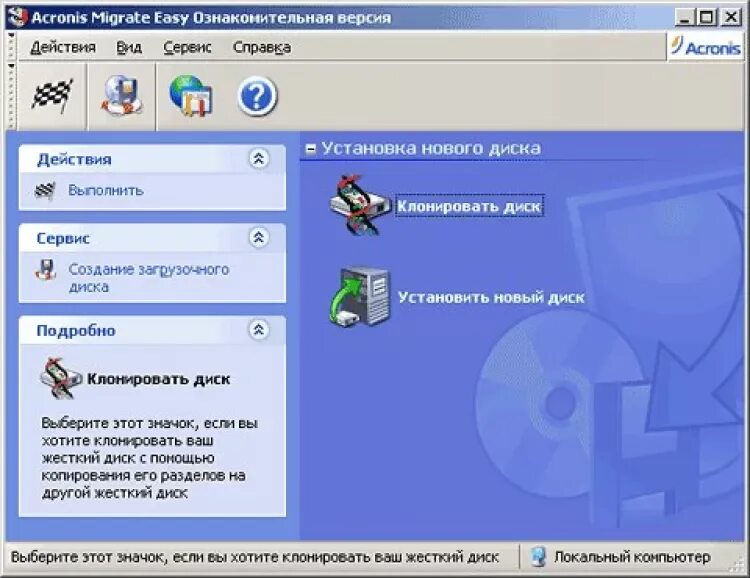Open the Вид menu
Screen dimensions: 750x578
click(129, 47)
